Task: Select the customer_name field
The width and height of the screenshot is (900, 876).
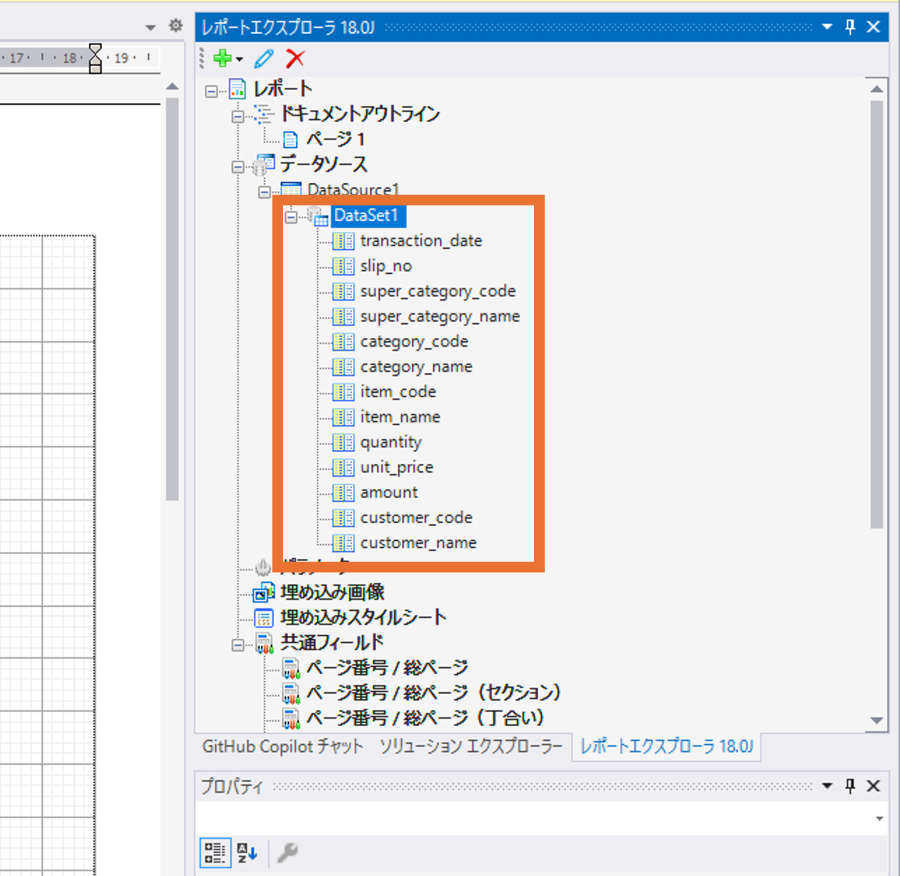Action: (418, 543)
